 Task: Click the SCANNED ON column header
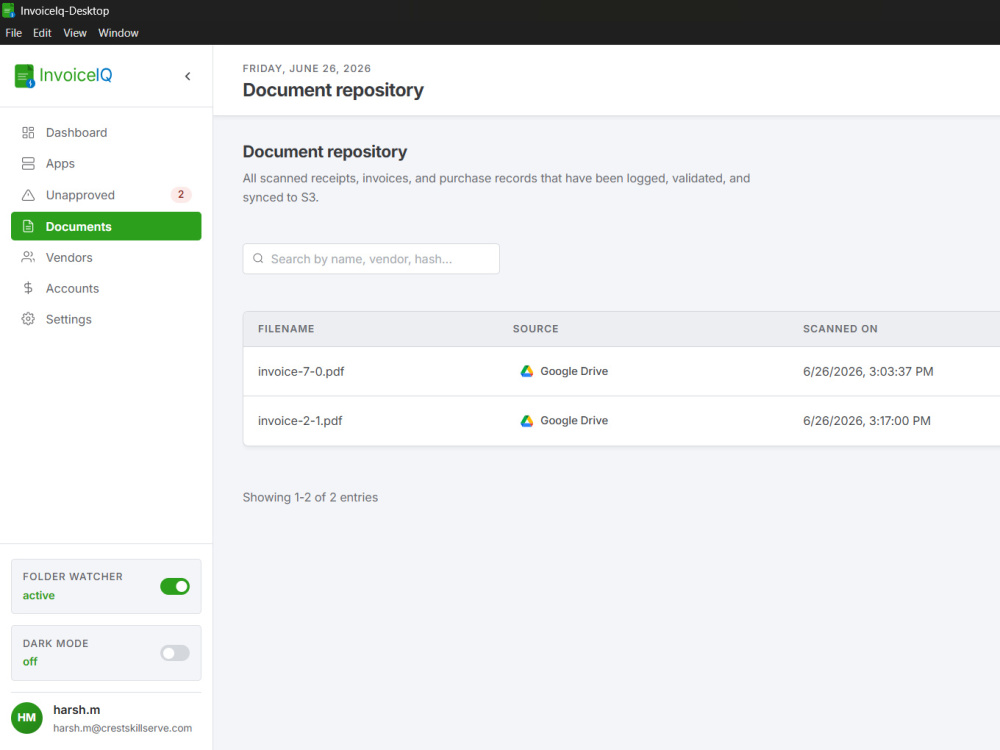point(840,329)
